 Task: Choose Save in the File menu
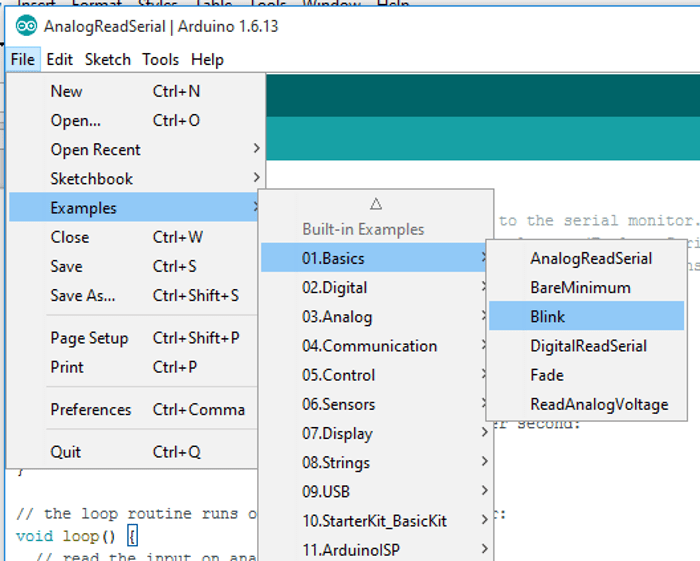(x=133, y=266)
